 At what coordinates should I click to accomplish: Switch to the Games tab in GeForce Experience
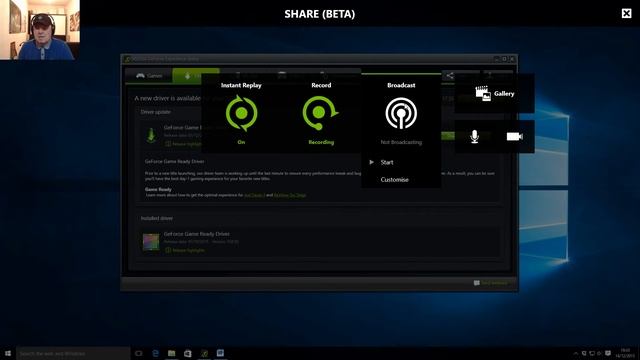coord(149,76)
